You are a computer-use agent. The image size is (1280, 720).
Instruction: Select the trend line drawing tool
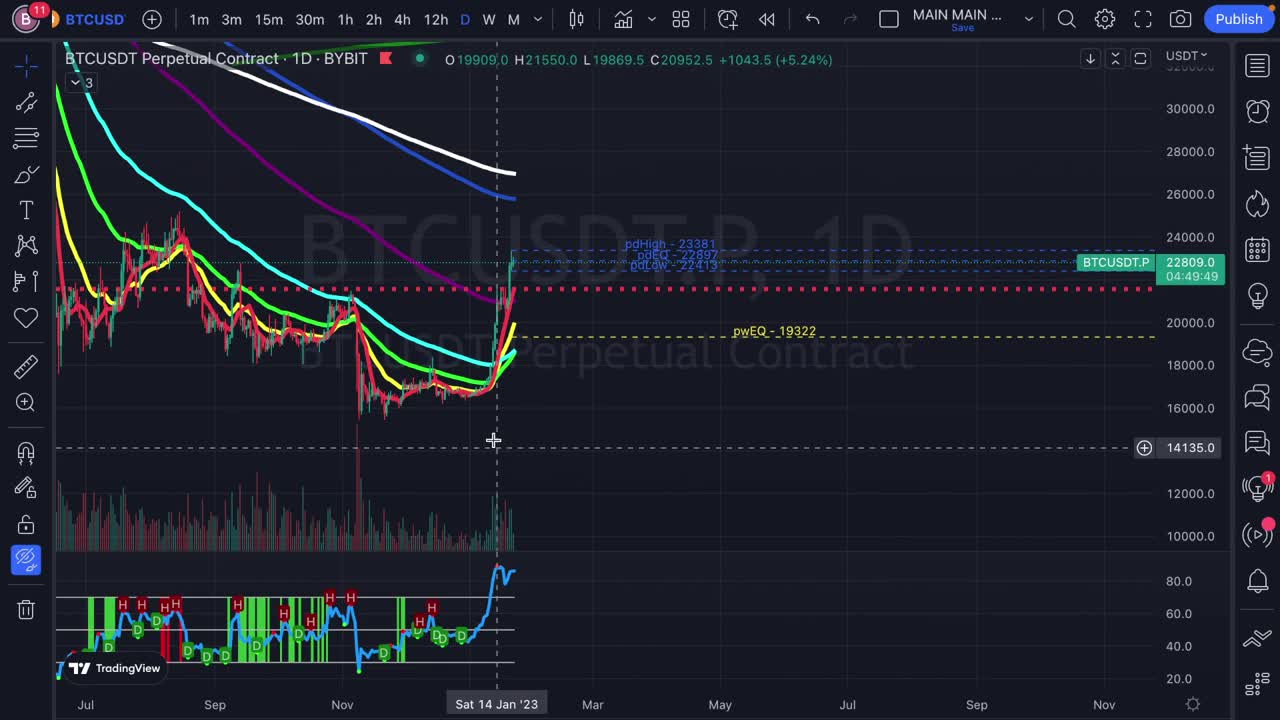(26, 102)
